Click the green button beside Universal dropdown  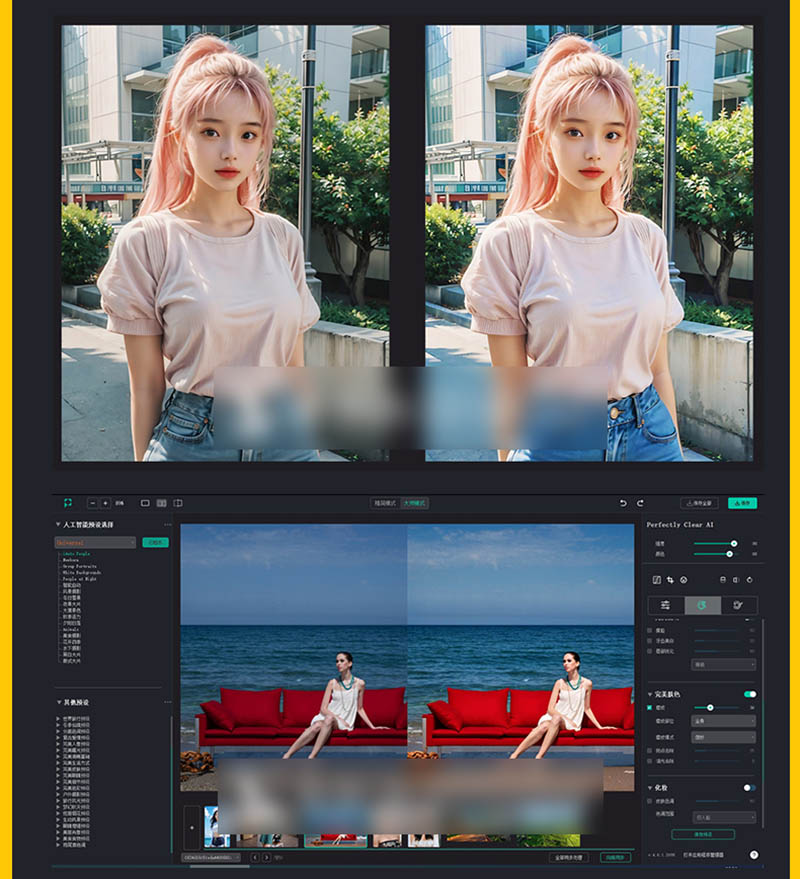point(155,543)
